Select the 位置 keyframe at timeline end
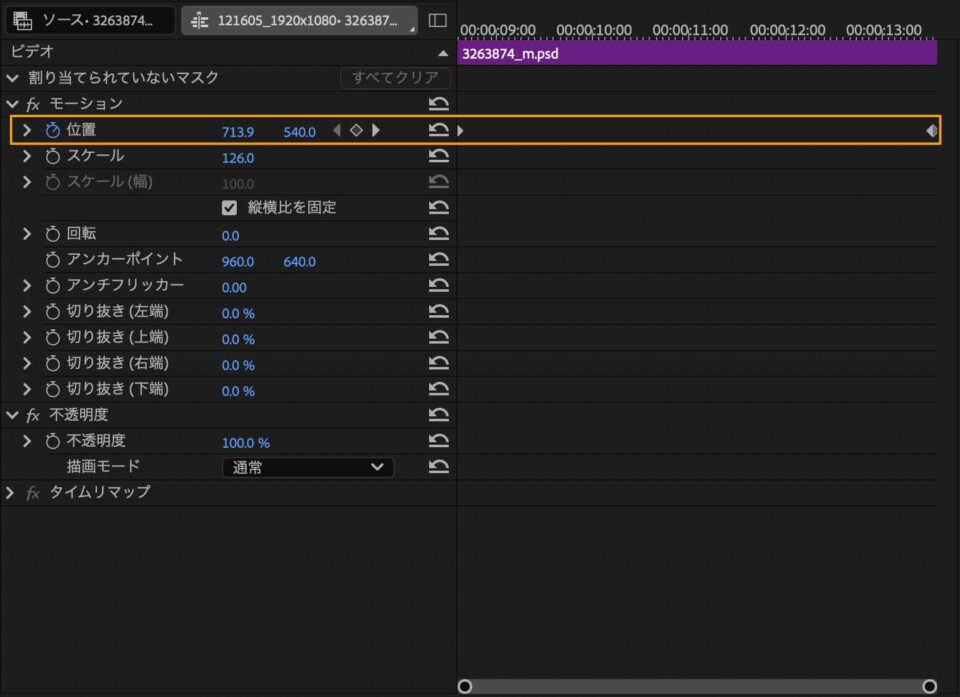 [x=931, y=130]
